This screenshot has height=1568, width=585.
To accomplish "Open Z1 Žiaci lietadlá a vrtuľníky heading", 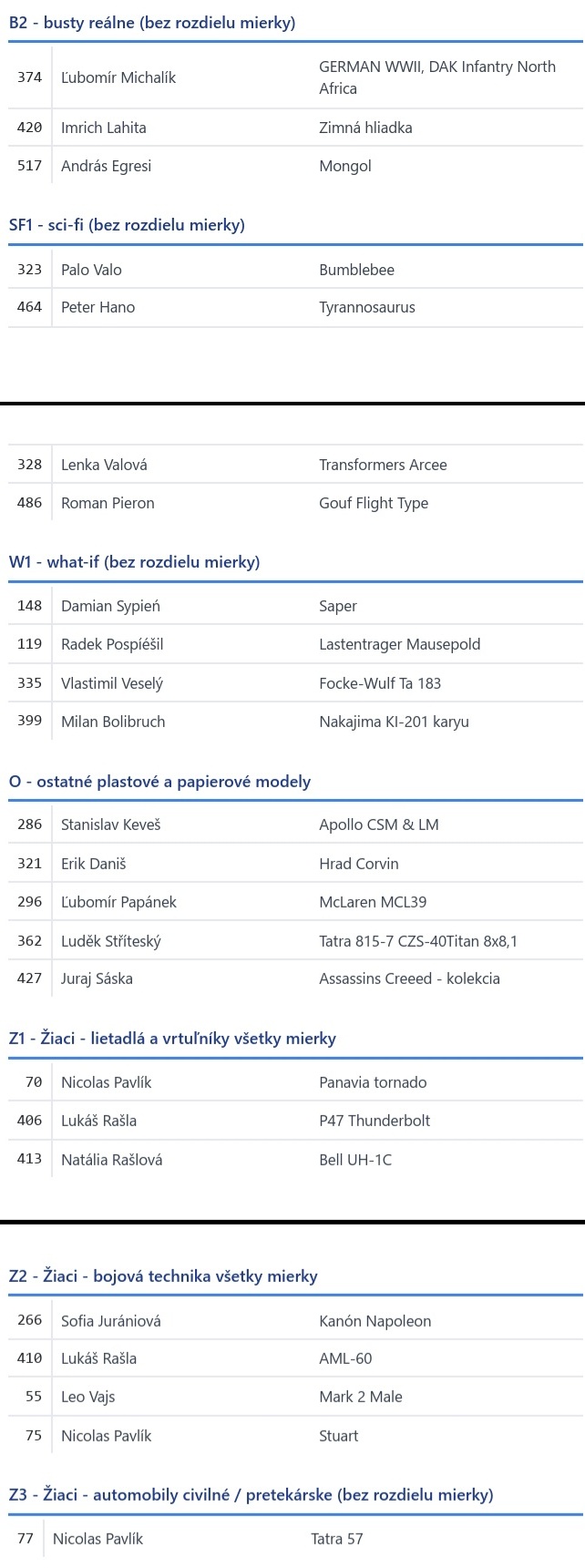I will click(172, 1039).
